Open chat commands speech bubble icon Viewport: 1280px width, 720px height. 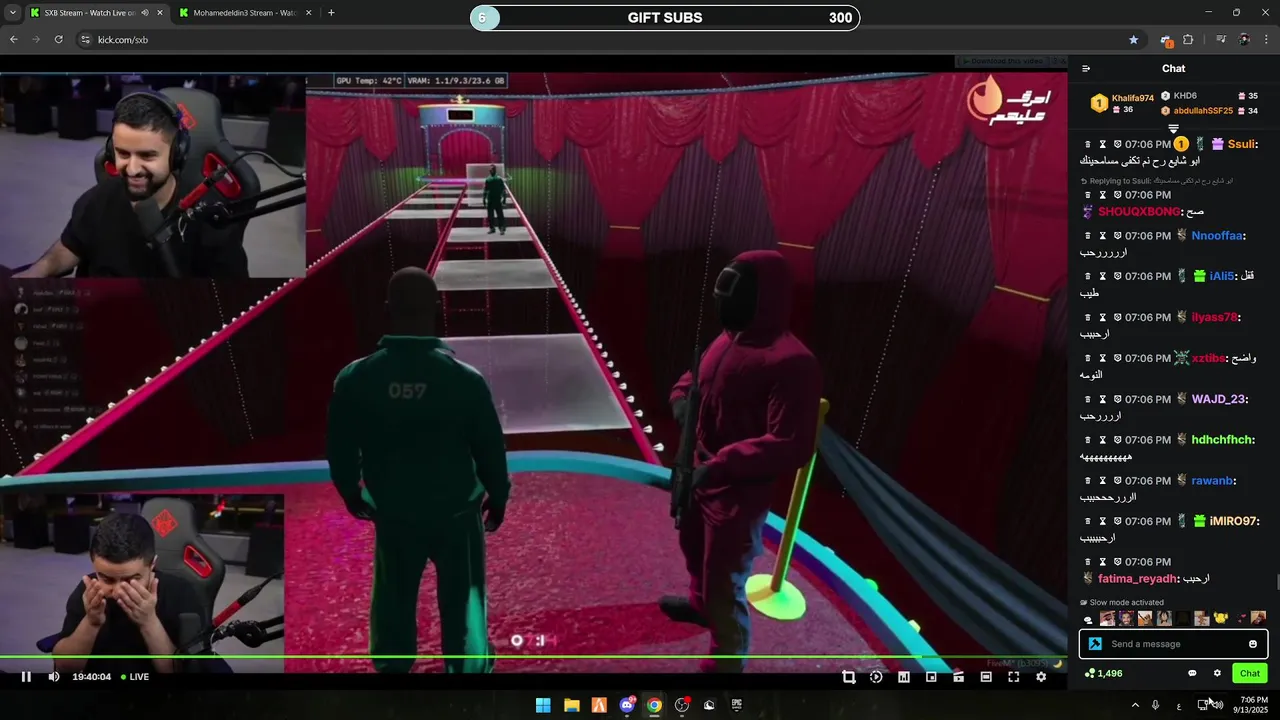(1192, 673)
